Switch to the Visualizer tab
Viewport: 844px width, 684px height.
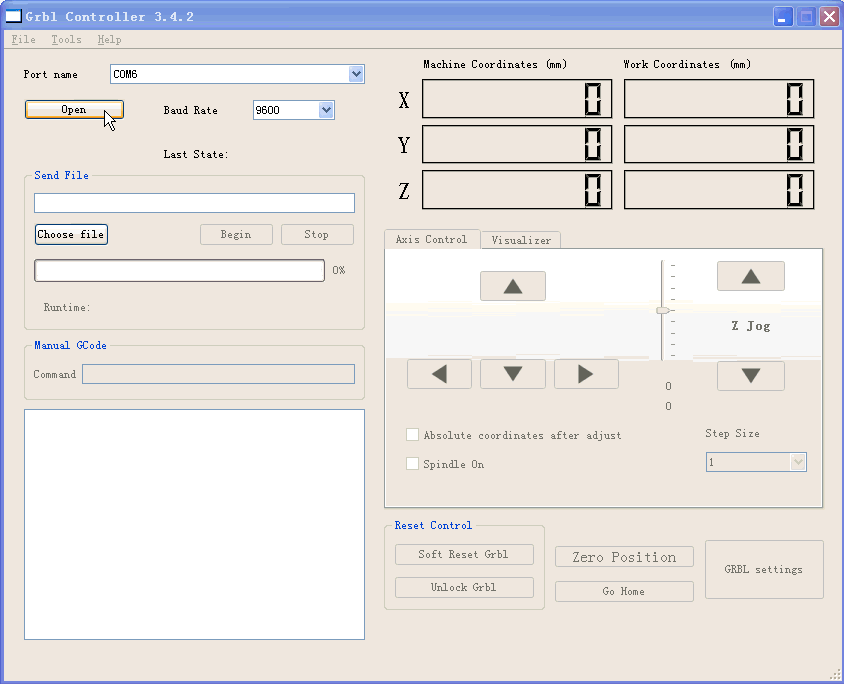click(521, 240)
